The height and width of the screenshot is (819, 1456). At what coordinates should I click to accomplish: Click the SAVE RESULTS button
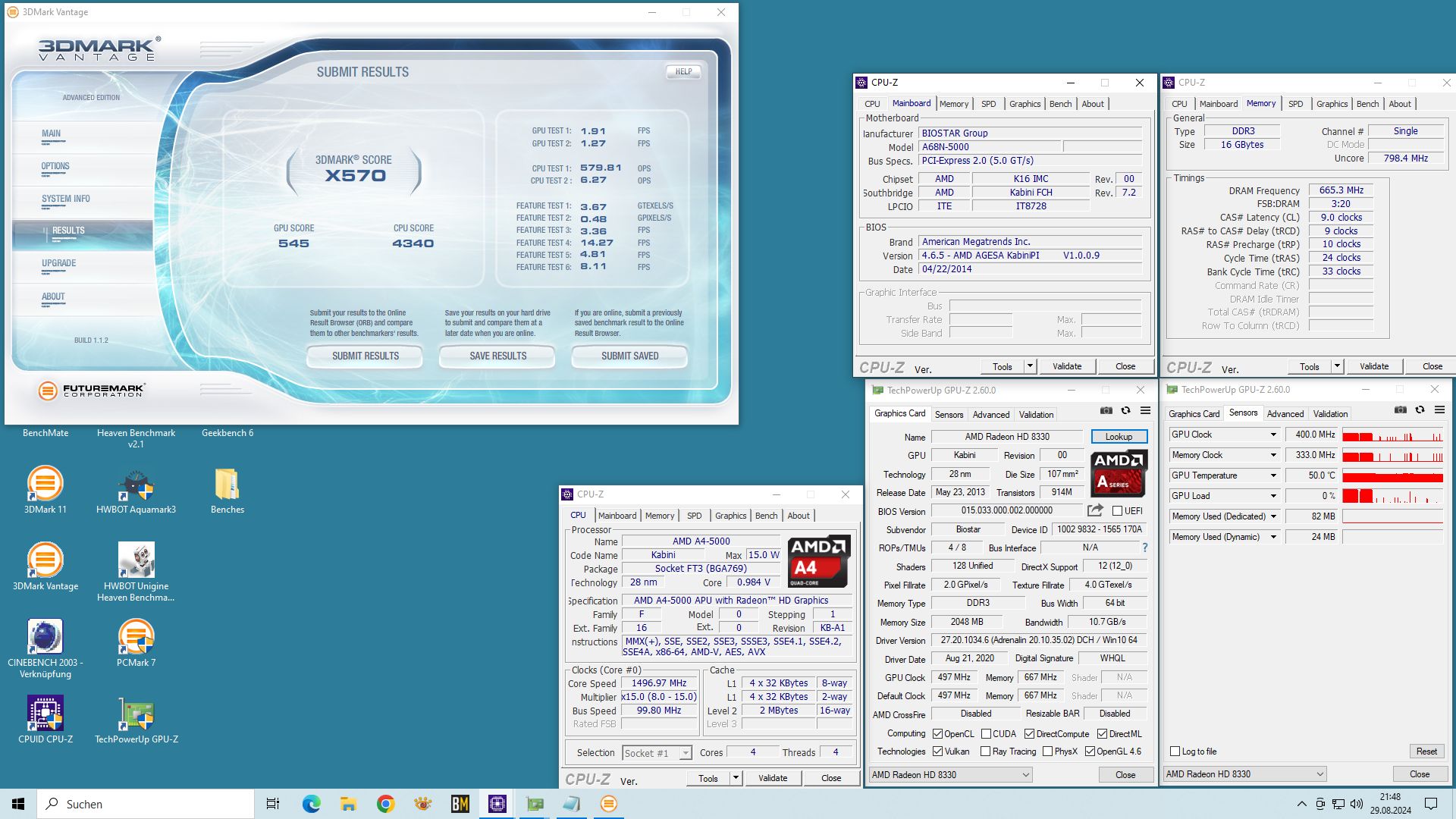click(497, 356)
